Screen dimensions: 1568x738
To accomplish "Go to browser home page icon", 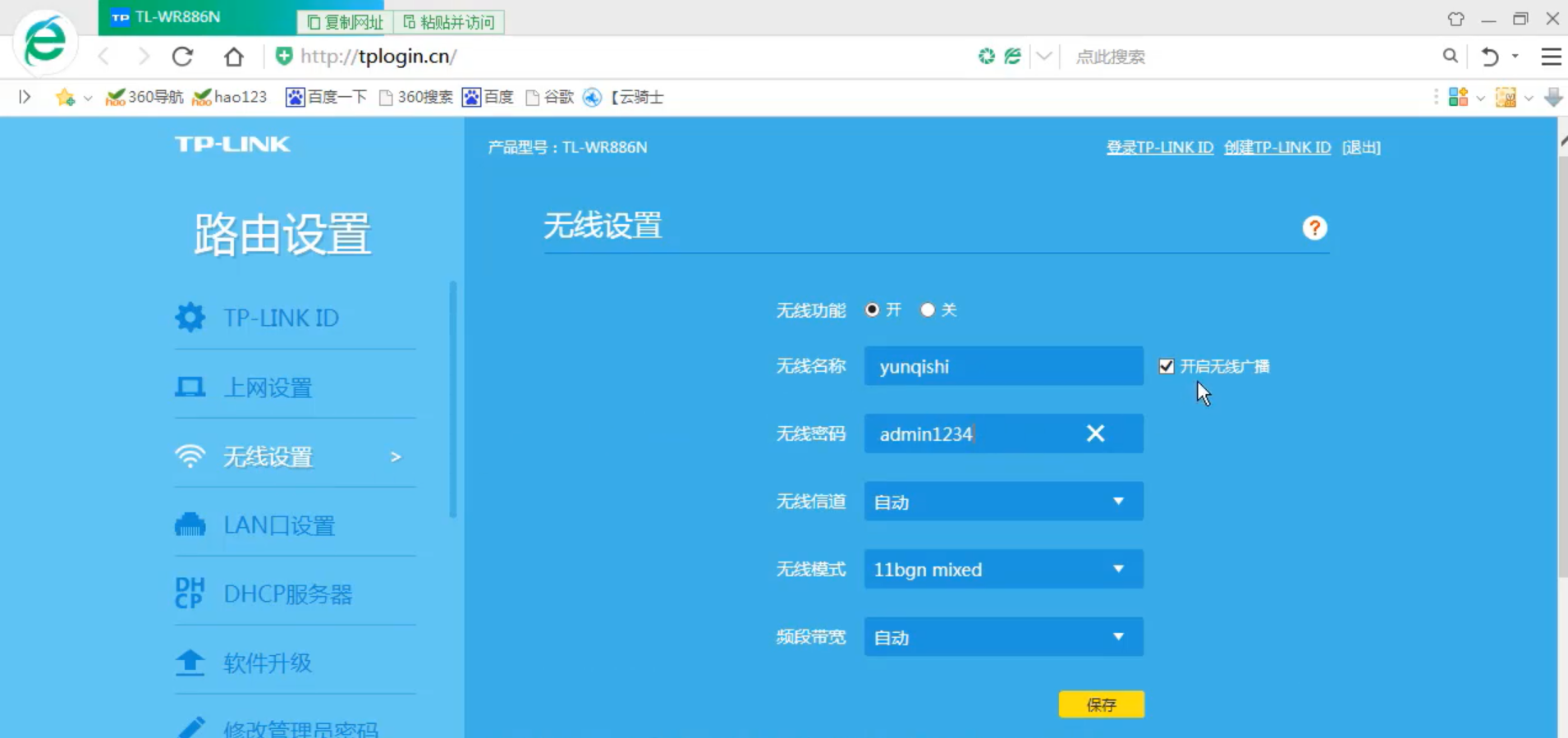I will coord(234,57).
